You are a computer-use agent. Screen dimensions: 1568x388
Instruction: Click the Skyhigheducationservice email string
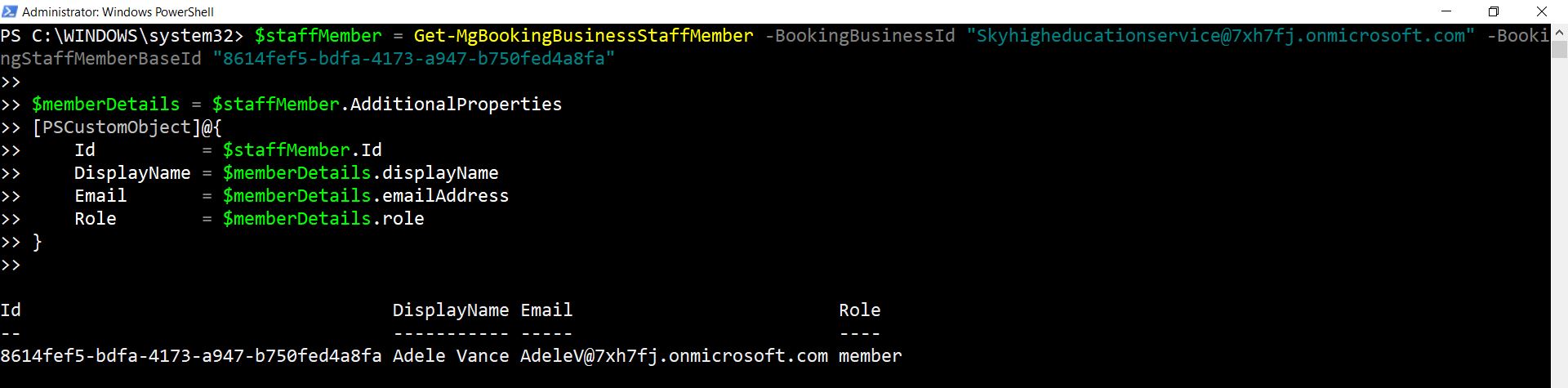tap(1220, 36)
